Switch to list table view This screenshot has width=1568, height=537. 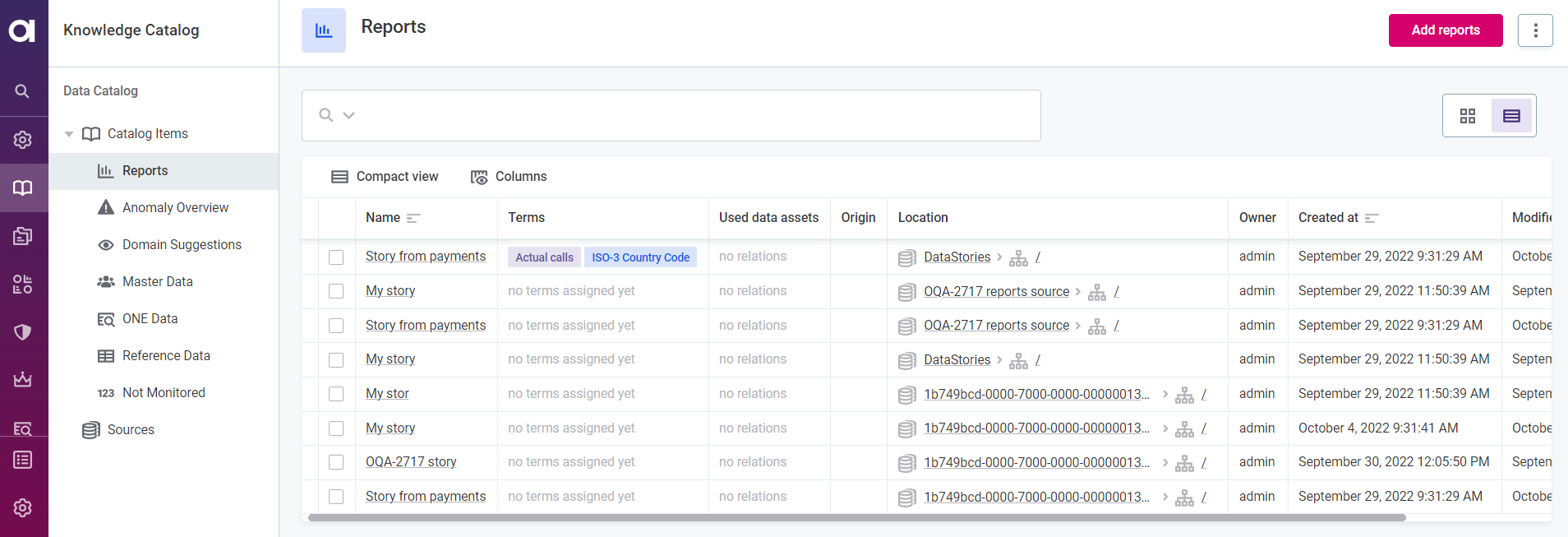1510,116
